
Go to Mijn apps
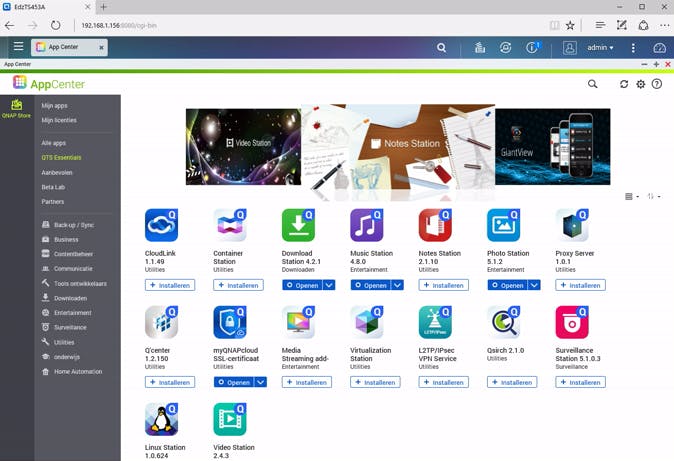point(54,105)
